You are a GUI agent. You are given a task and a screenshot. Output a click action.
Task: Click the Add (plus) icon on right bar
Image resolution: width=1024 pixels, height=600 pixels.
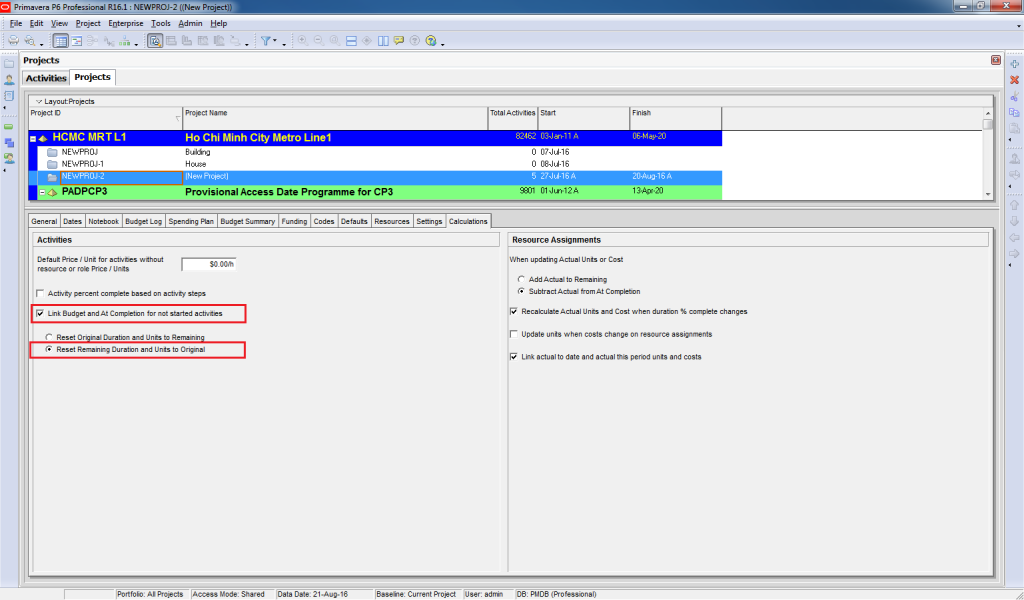tap(1014, 64)
